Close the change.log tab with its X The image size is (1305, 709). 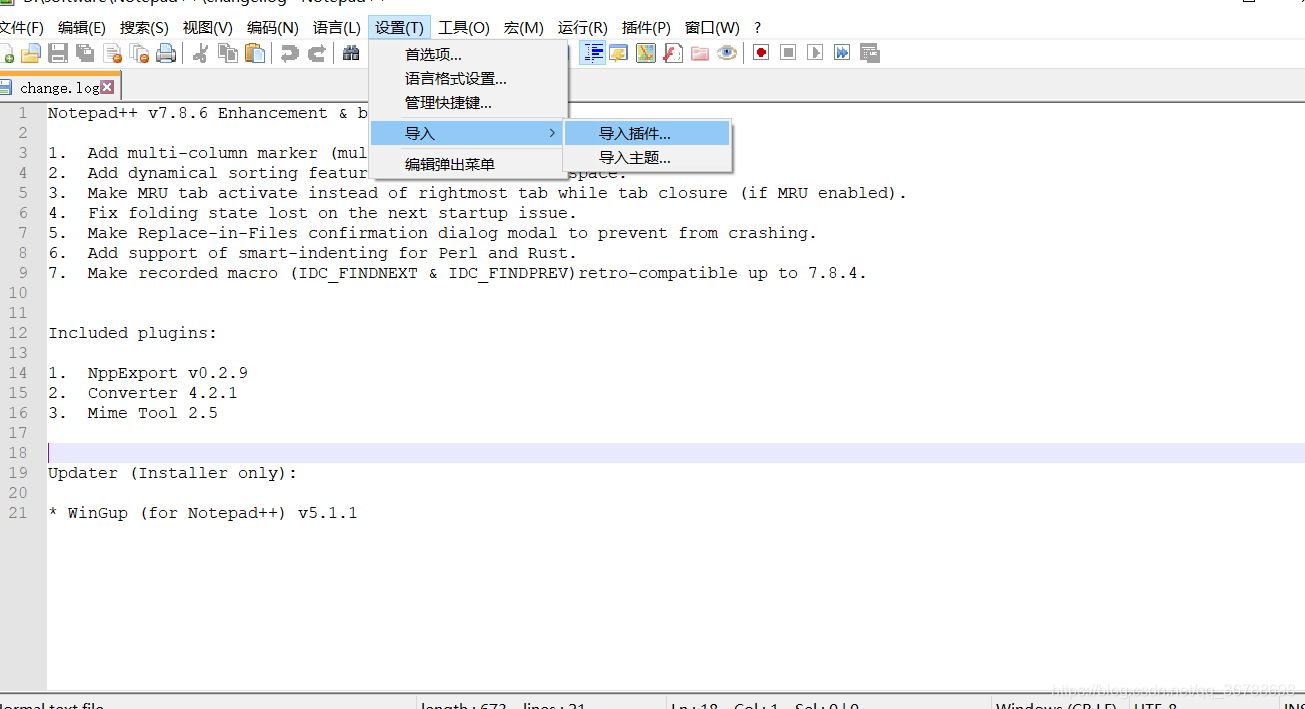107,87
